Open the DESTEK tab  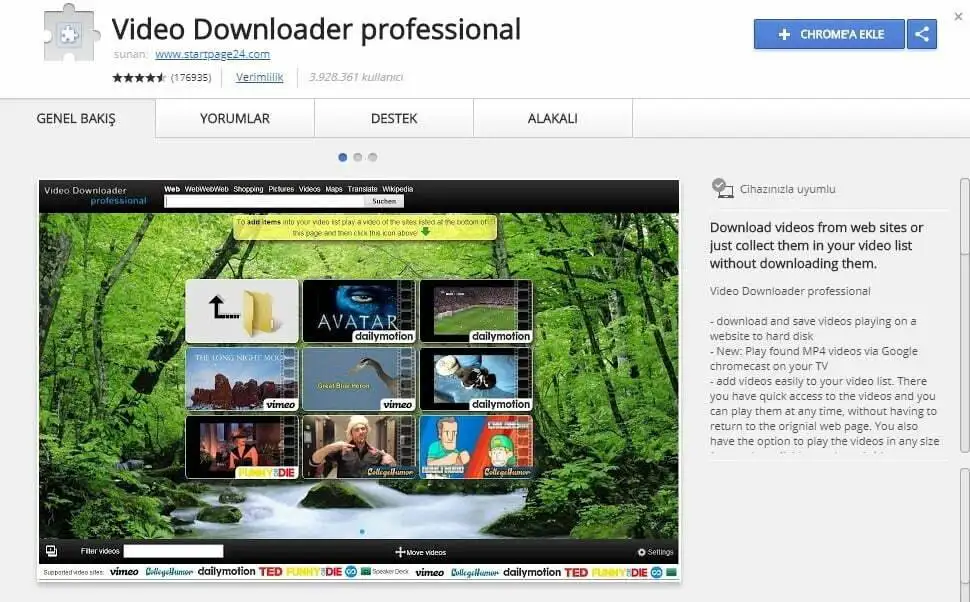(394, 118)
